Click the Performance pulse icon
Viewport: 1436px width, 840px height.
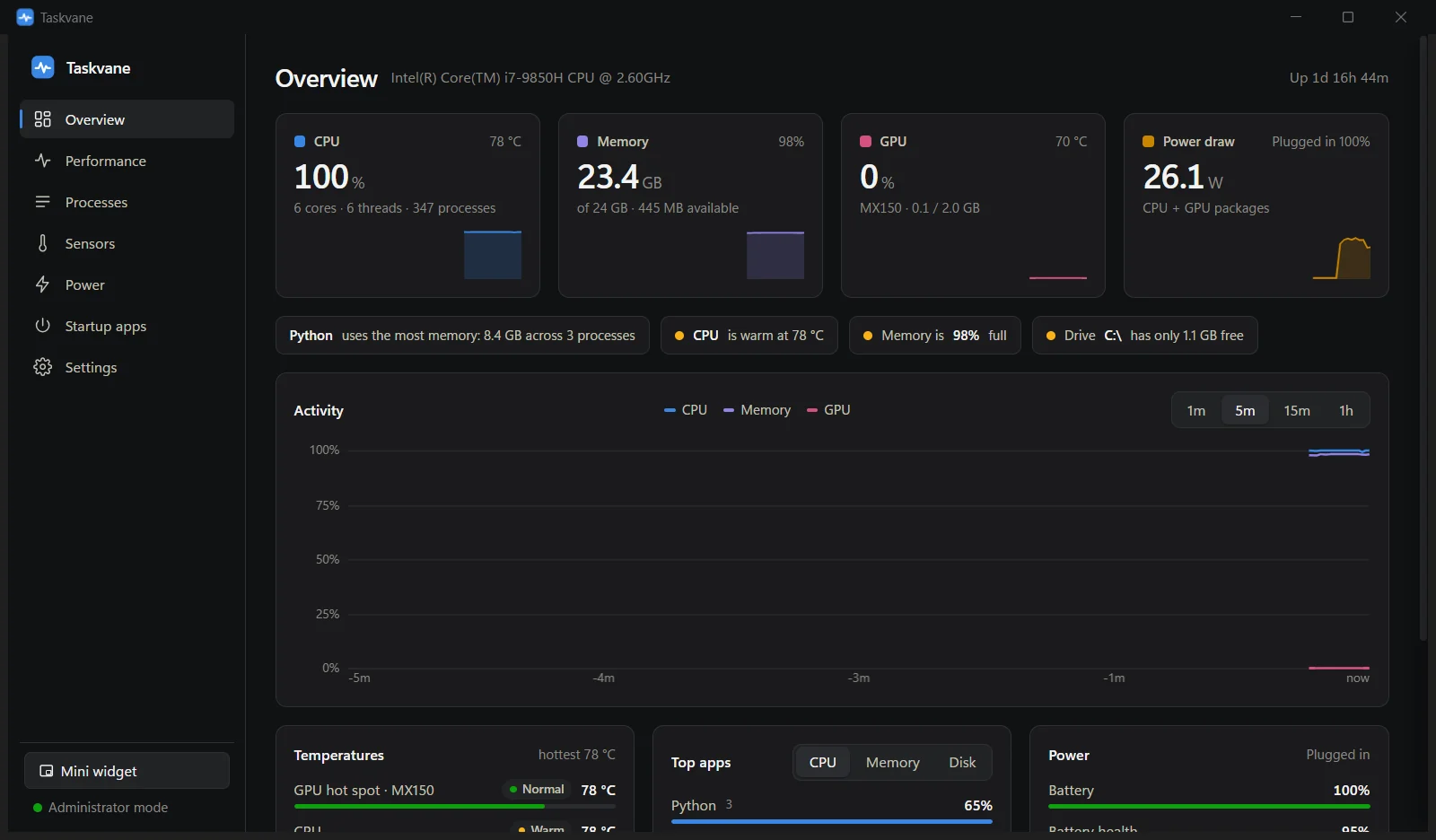click(x=42, y=161)
